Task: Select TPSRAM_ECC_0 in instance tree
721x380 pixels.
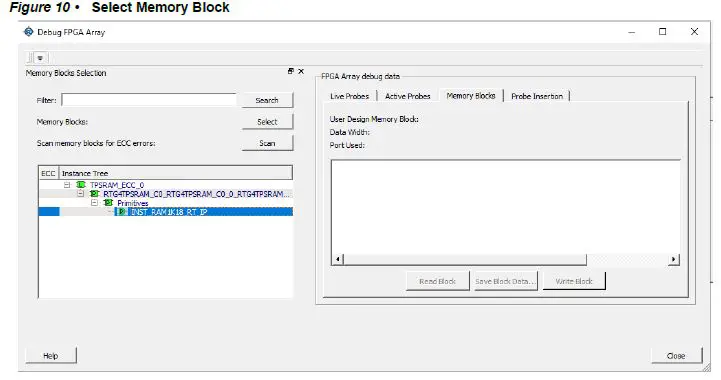Action: tap(117, 185)
